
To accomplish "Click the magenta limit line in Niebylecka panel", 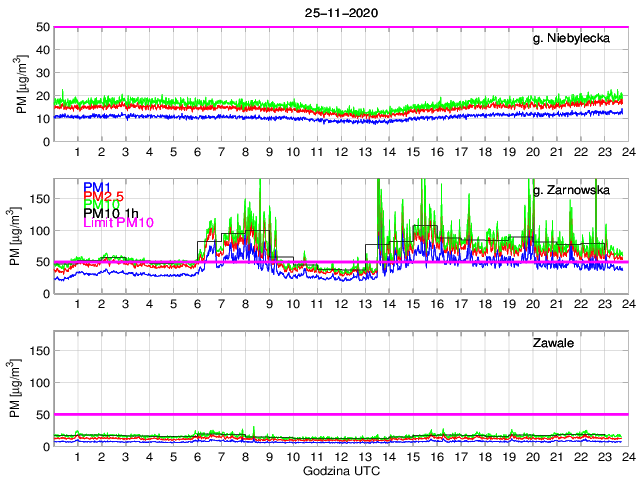I will pyautogui.click(x=340, y=27).
